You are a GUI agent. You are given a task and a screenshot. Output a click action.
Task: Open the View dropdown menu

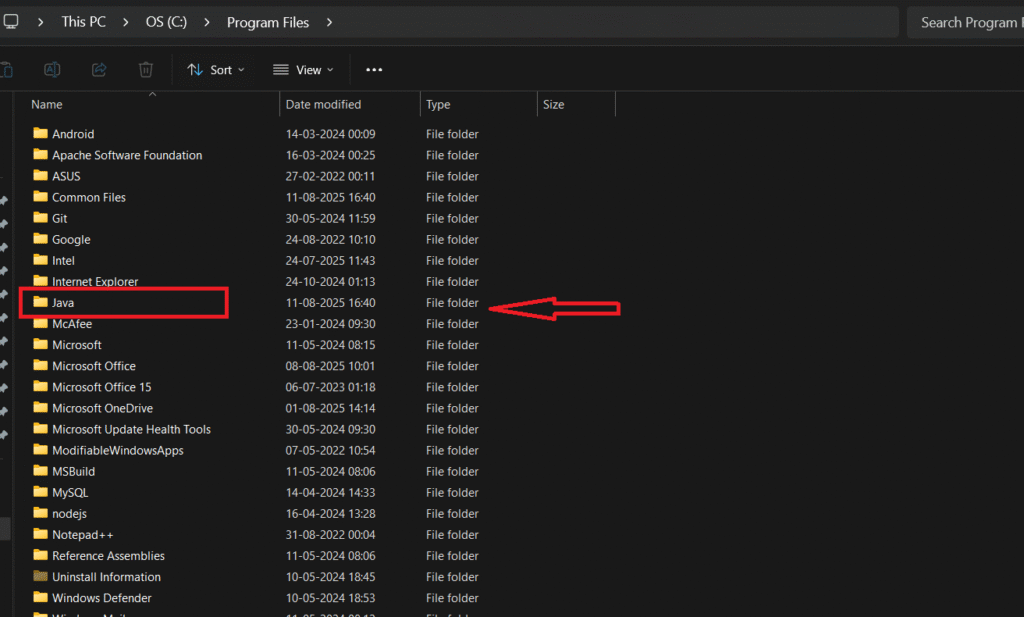303,70
